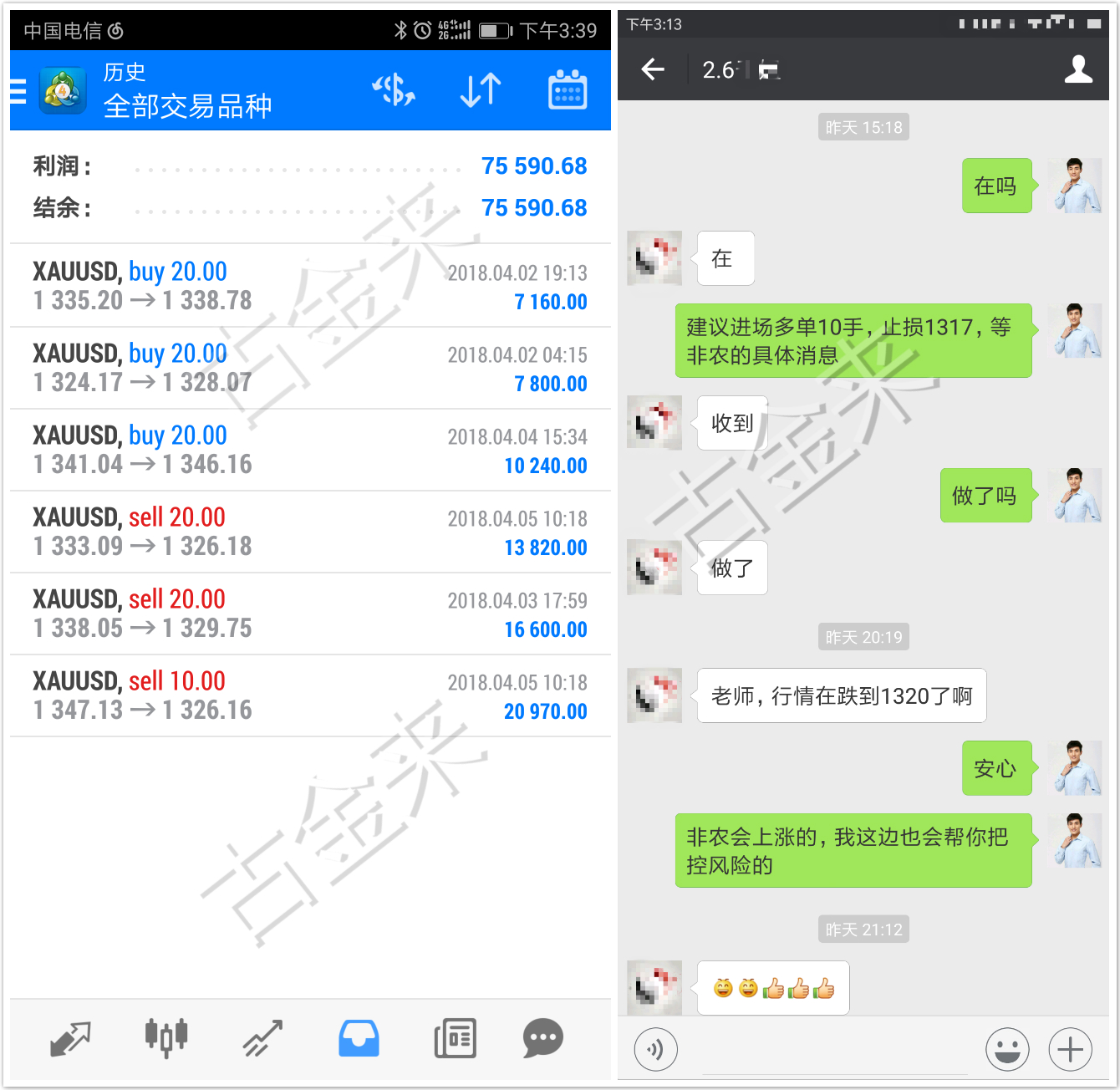
Task: Tap the 下午3:39 clock in status bar
Action: pyautogui.click(x=558, y=31)
